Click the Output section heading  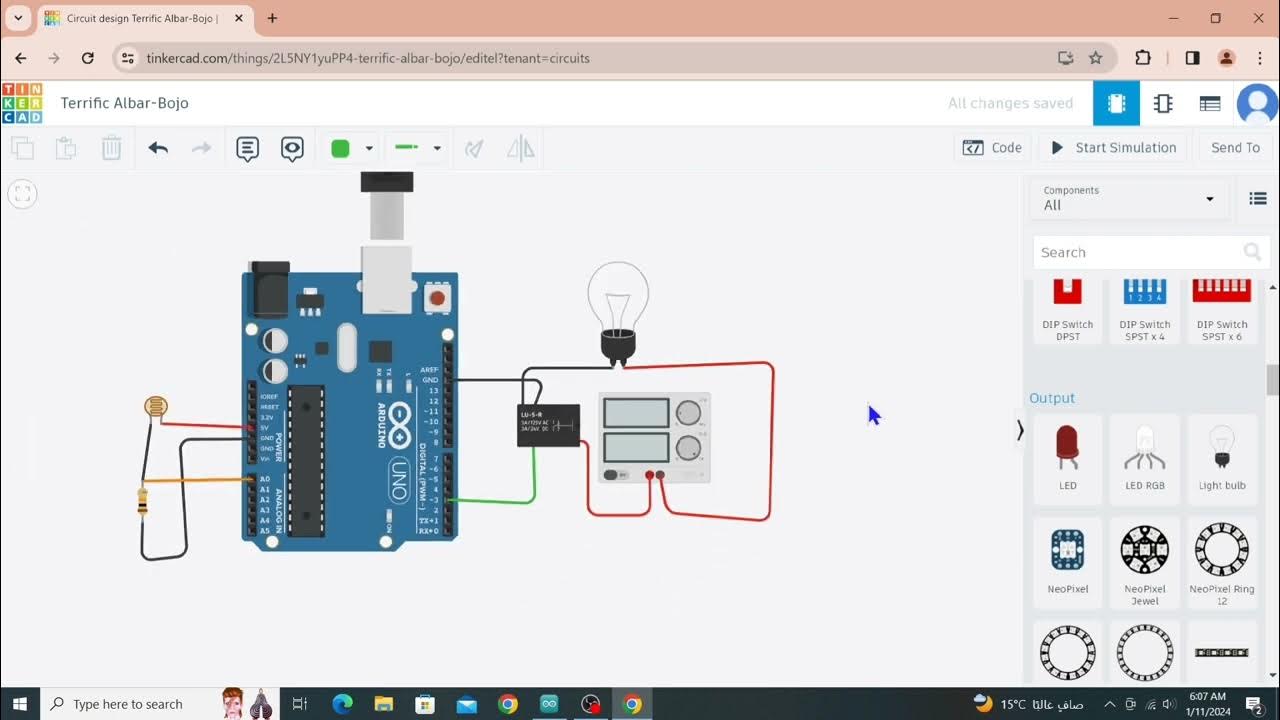1052,398
